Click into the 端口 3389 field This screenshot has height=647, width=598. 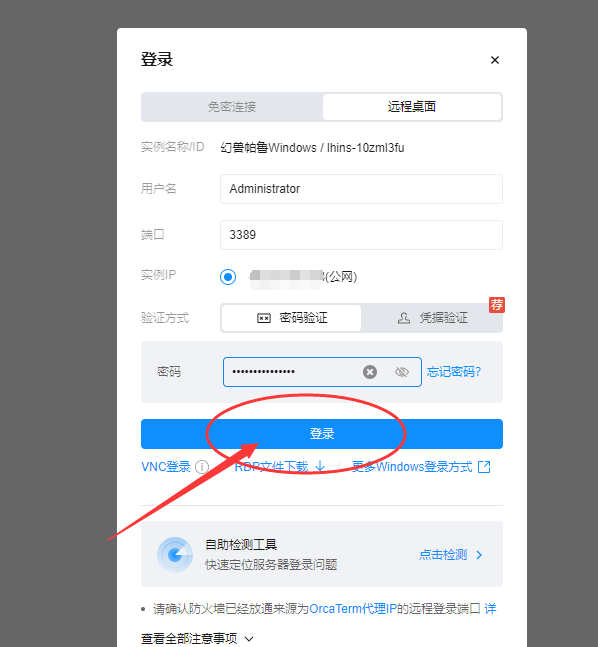coord(361,235)
